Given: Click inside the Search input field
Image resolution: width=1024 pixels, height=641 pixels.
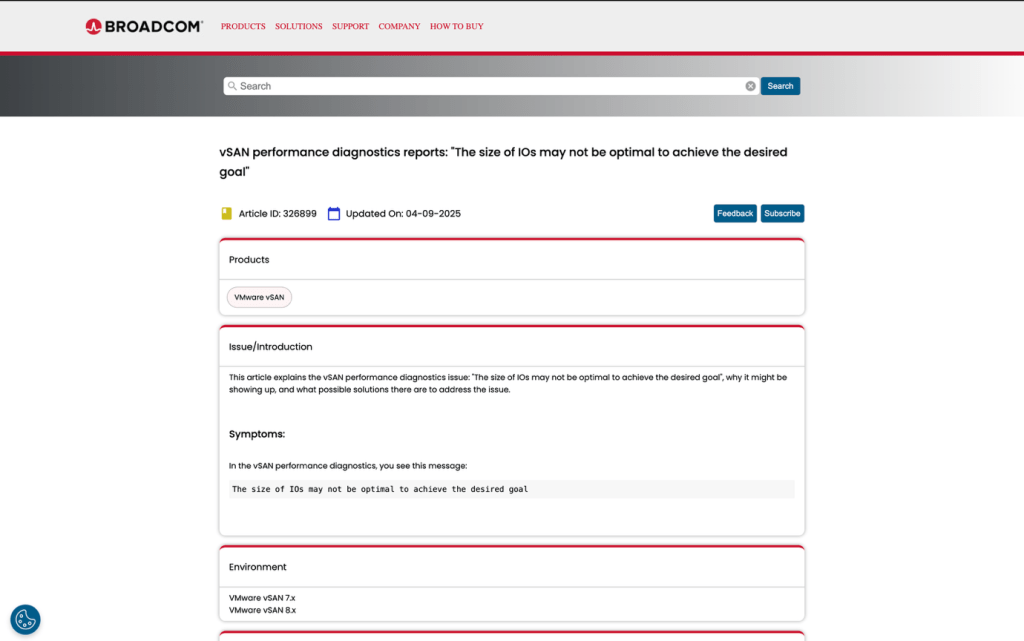Looking at the screenshot, I should pos(491,86).
